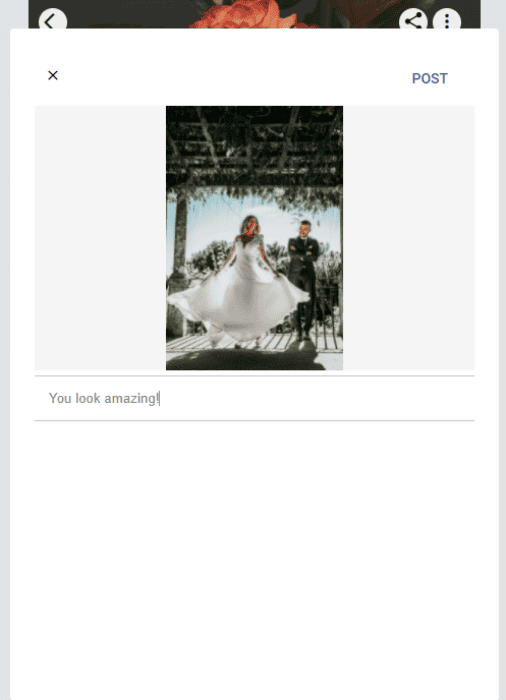Place cursor on the word 'You'
Image resolution: width=506 pixels, height=700 pixels.
tap(60, 398)
